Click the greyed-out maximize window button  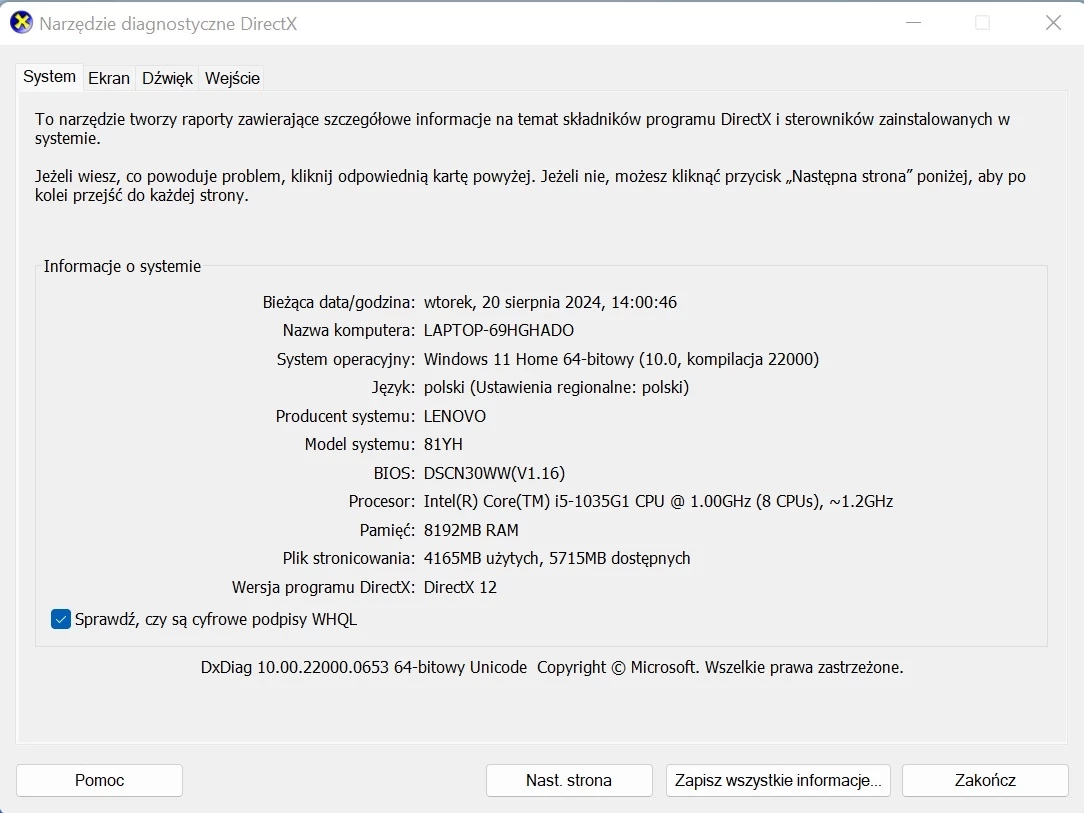coord(982,23)
